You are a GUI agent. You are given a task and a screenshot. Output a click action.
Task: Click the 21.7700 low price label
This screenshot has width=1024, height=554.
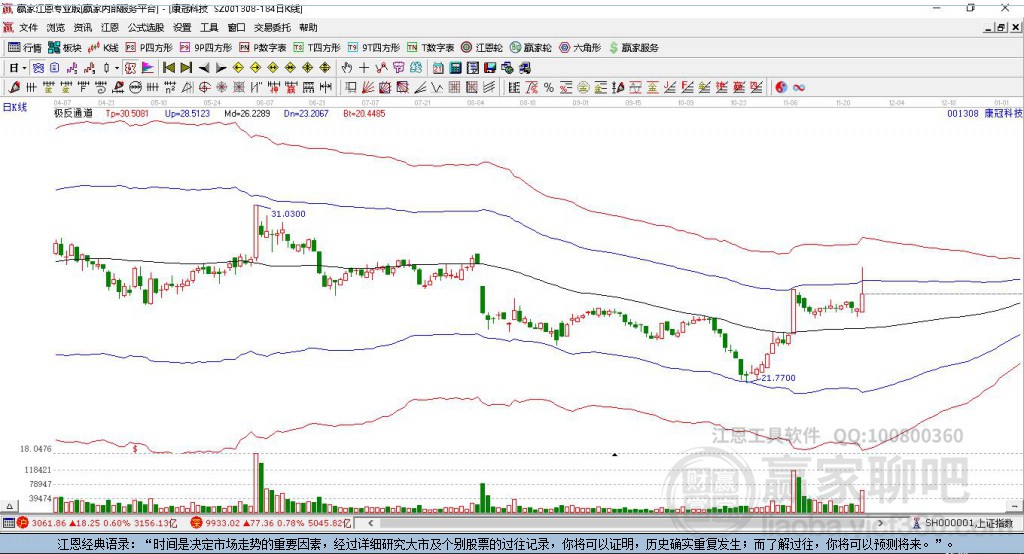coord(778,378)
